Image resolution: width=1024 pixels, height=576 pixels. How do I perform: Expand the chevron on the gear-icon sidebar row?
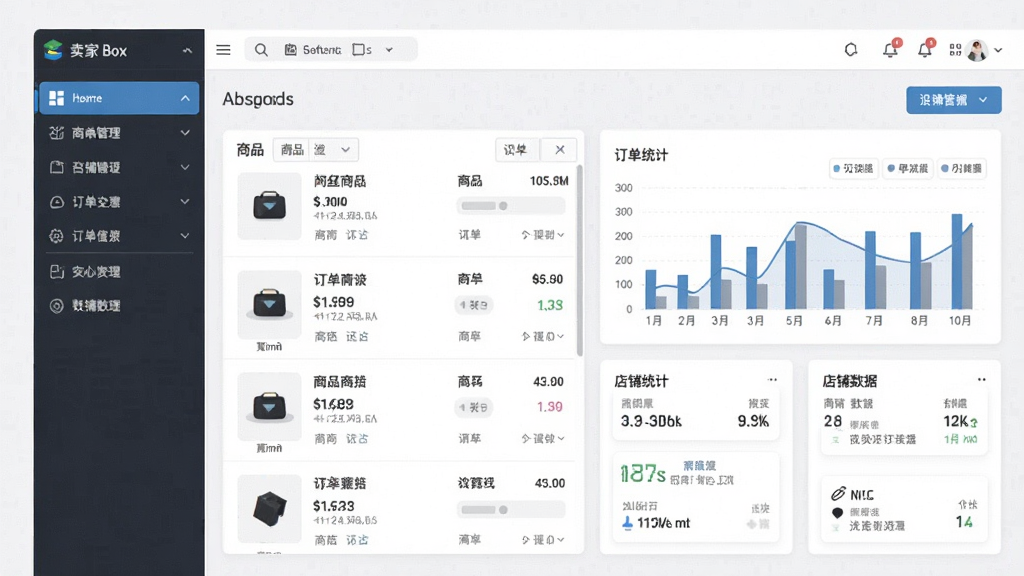tap(185, 236)
